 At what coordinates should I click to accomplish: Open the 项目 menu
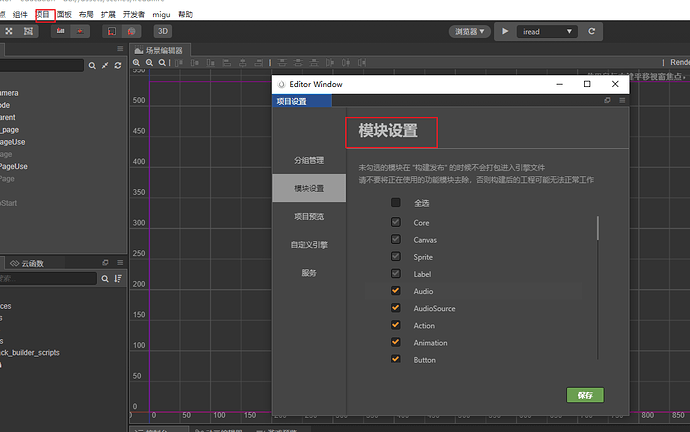(x=42, y=15)
